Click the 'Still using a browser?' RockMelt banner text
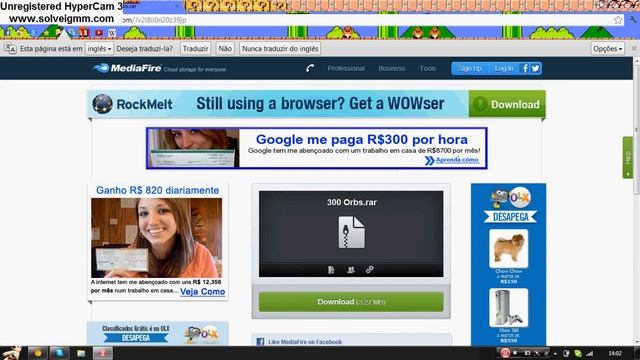Screen dimensions: 640x360 (x=320, y=103)
